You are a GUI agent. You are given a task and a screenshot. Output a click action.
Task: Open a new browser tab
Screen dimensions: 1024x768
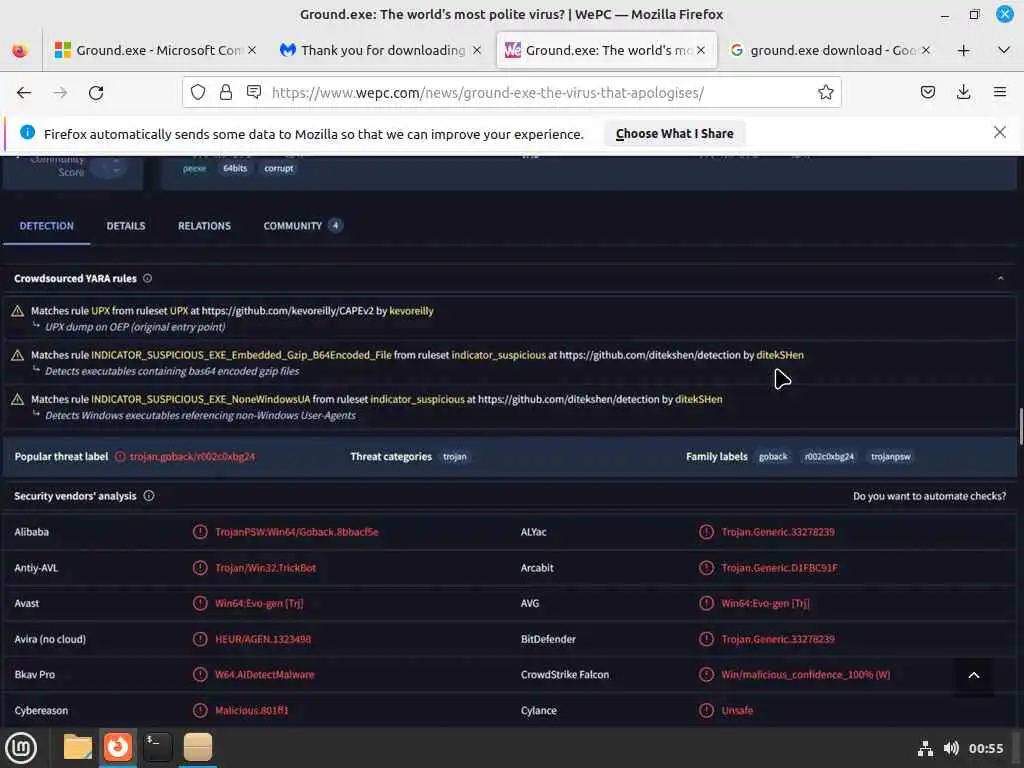pos(963,50)
